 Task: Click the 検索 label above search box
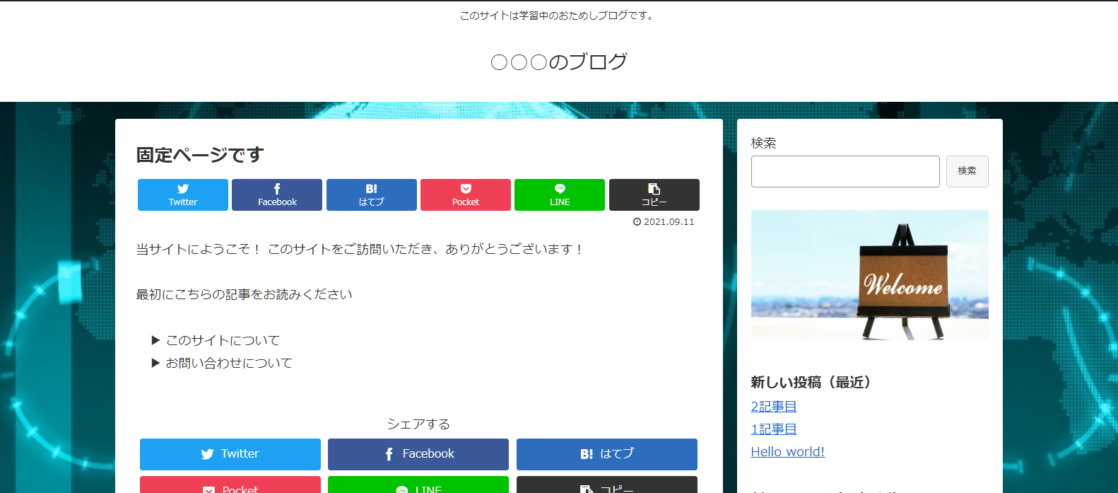[x=764, y=143]
